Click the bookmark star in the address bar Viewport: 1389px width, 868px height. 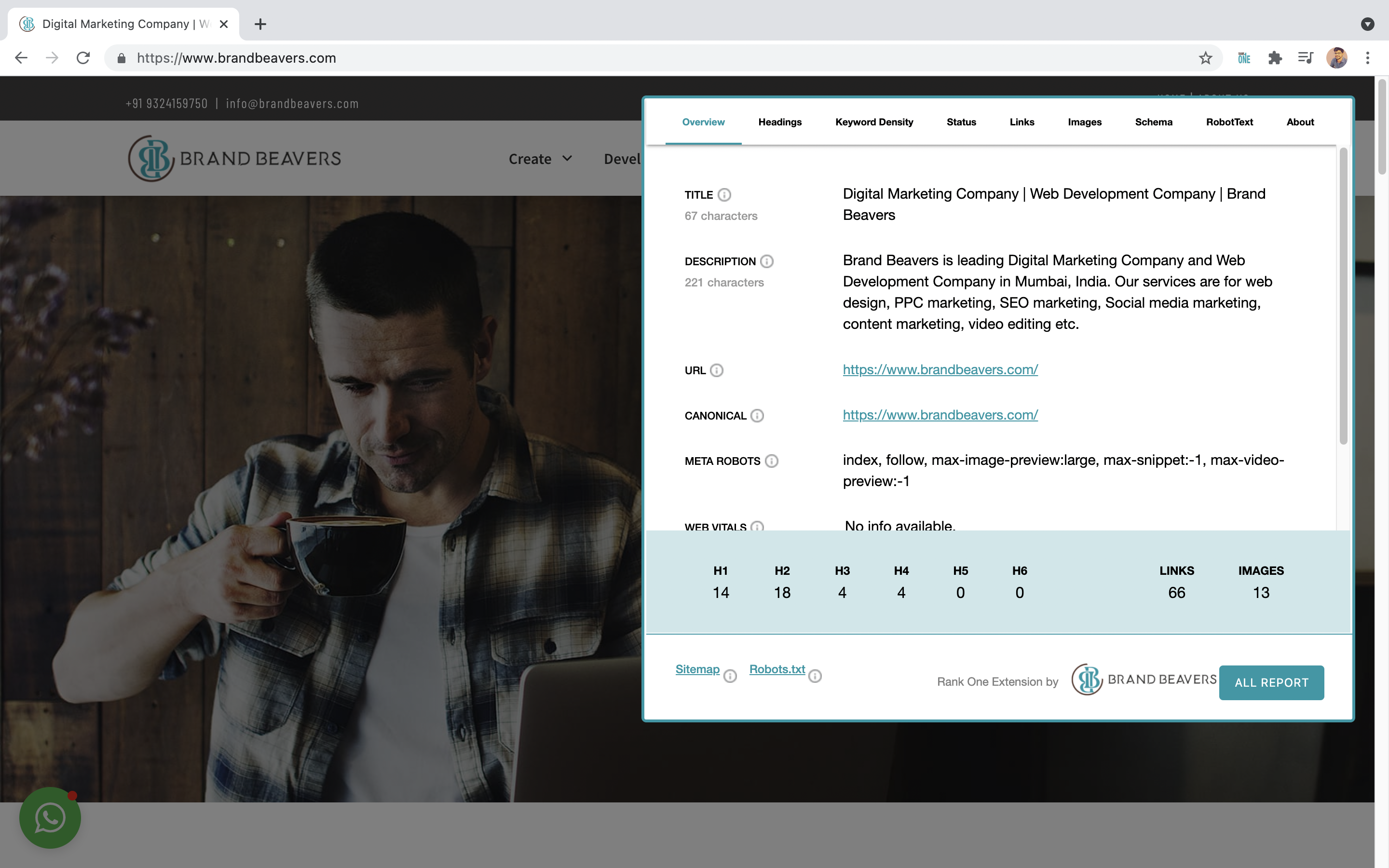(x=1205, y=57)
